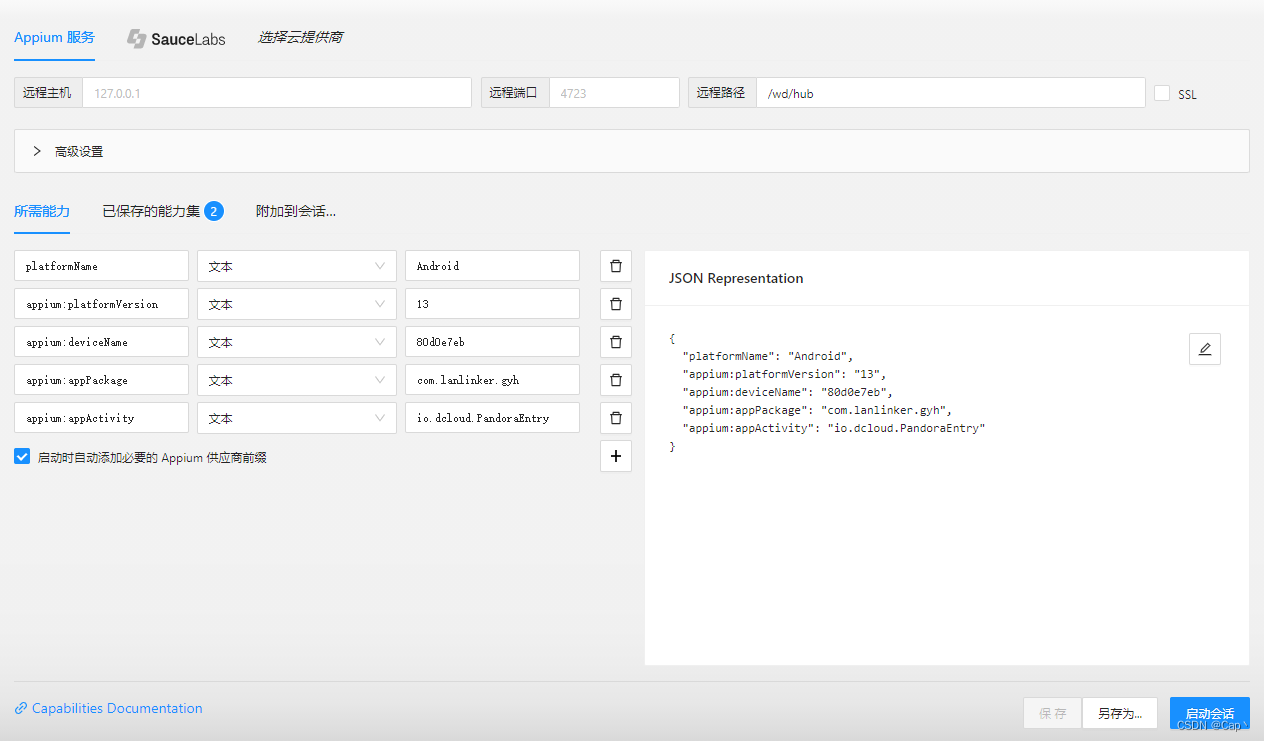Screen dimensions: 1264x741
Task: Switch to the 已保存的能力集 tab
Action: [x=152, y=211]
